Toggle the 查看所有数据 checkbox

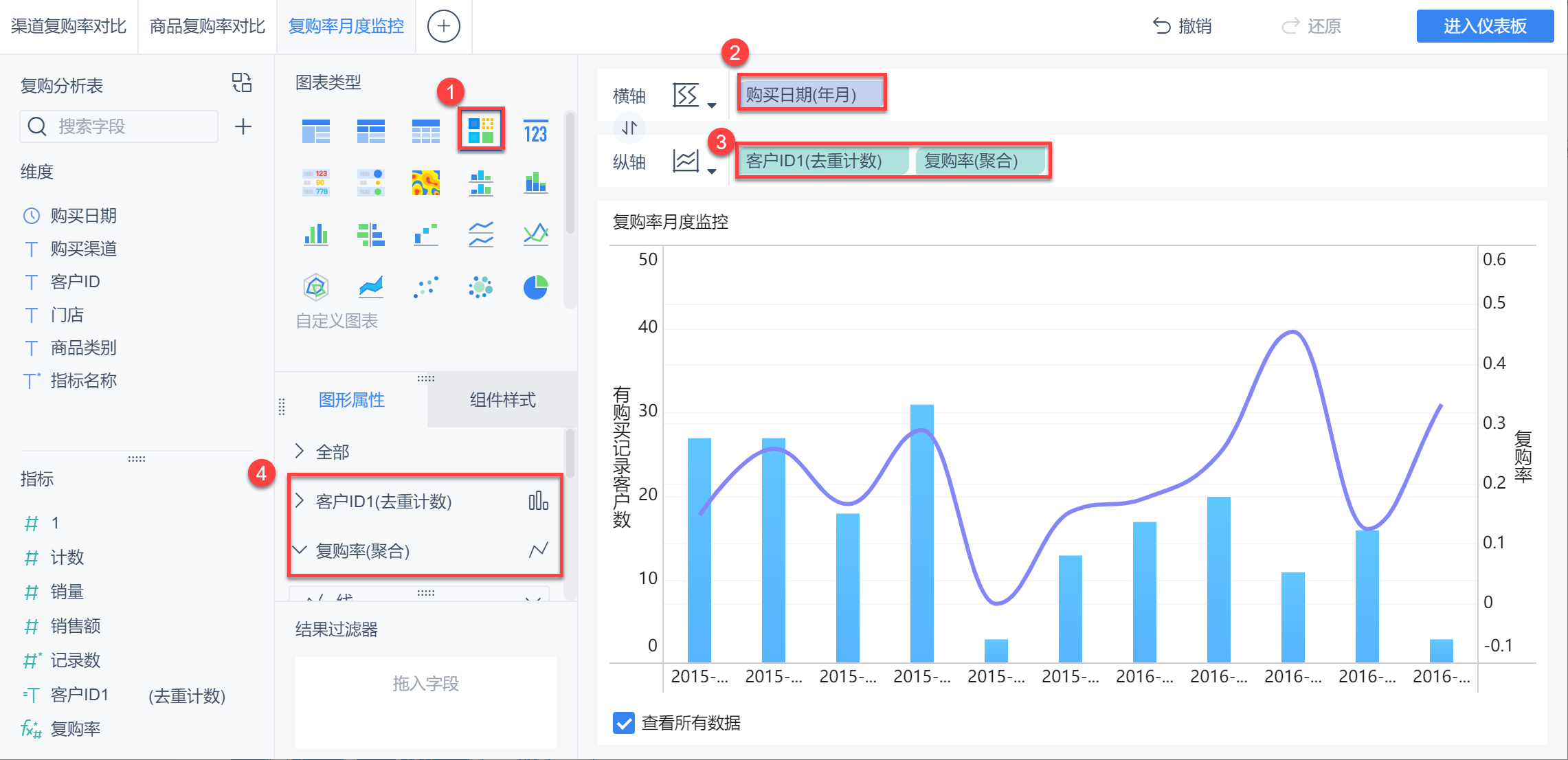tap(623, 723)
